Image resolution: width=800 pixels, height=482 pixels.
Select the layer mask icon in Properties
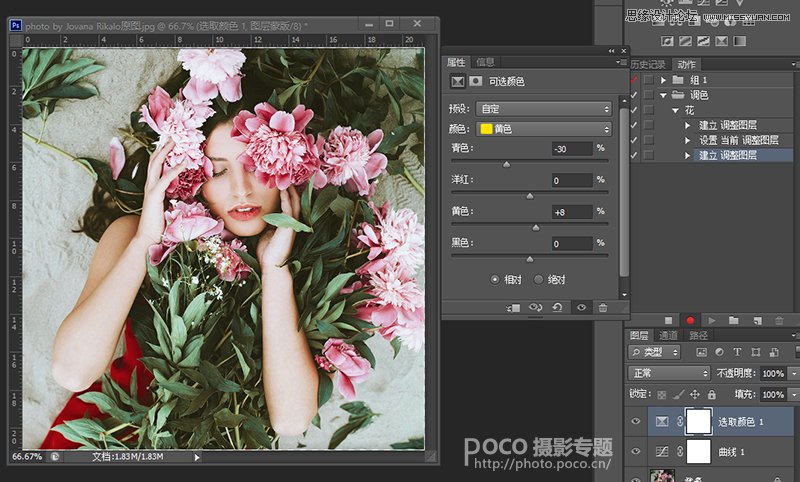pos(476,81)
